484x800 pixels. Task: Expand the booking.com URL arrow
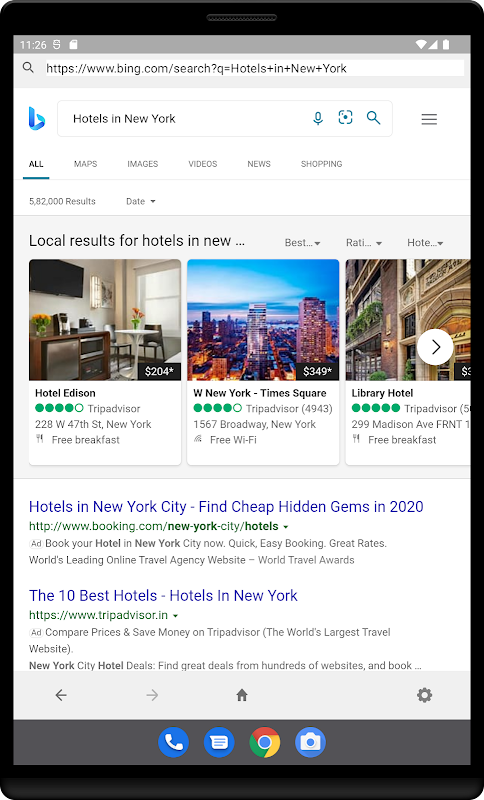(286, 527)
